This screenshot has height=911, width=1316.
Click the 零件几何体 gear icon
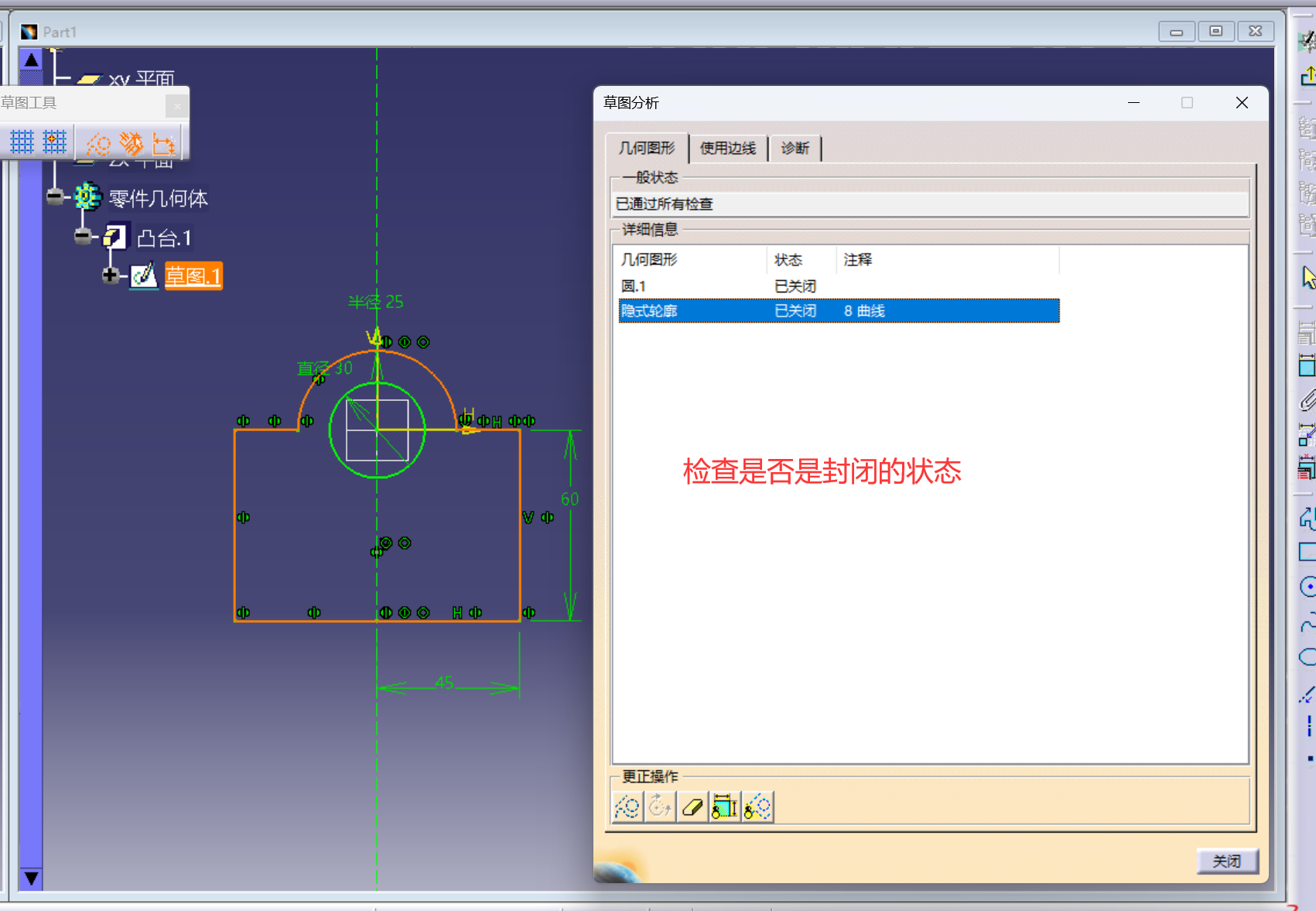coord(87,197)
